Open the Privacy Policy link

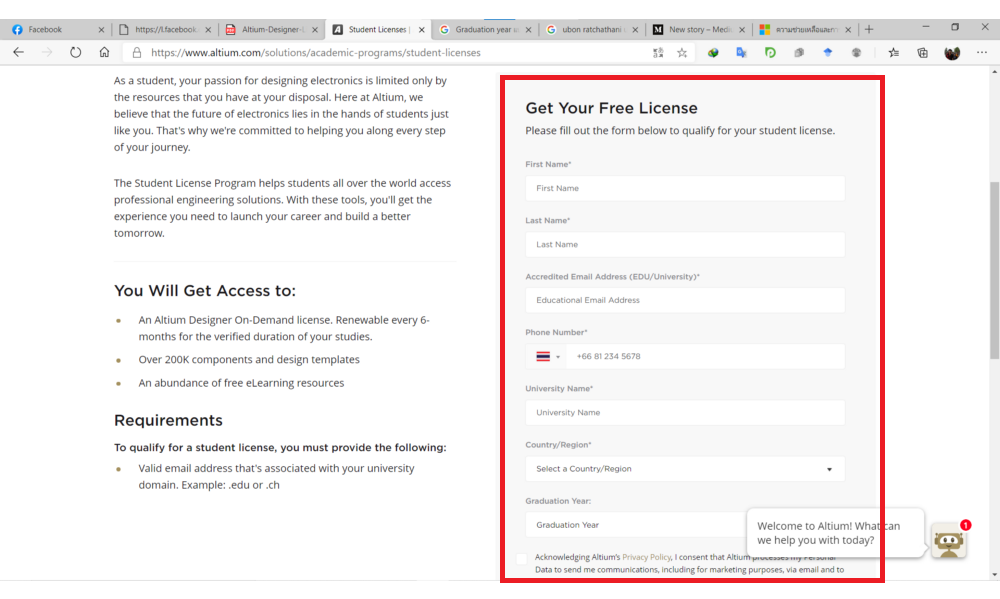pyautogui.click(x=646, y=557)
